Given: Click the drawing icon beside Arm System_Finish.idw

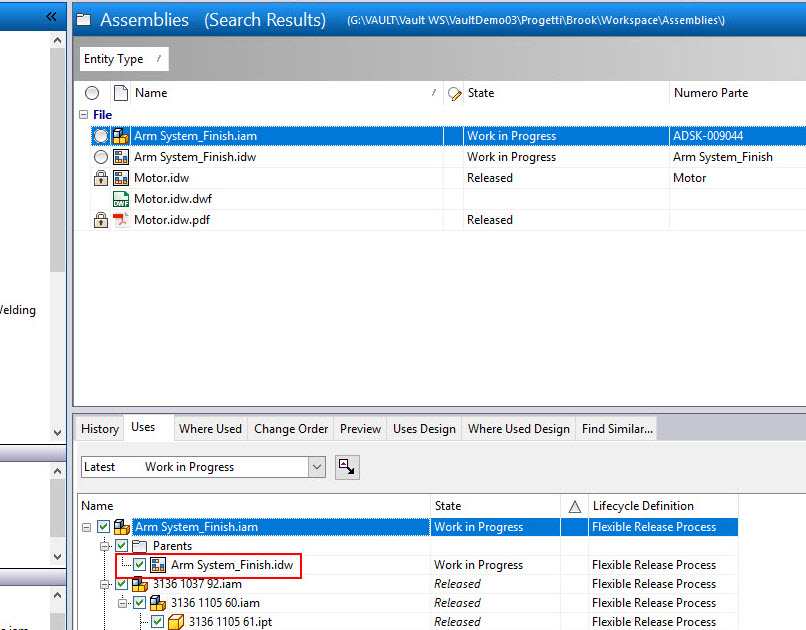Looking at the screenshot, I should (x=122, y=157).
